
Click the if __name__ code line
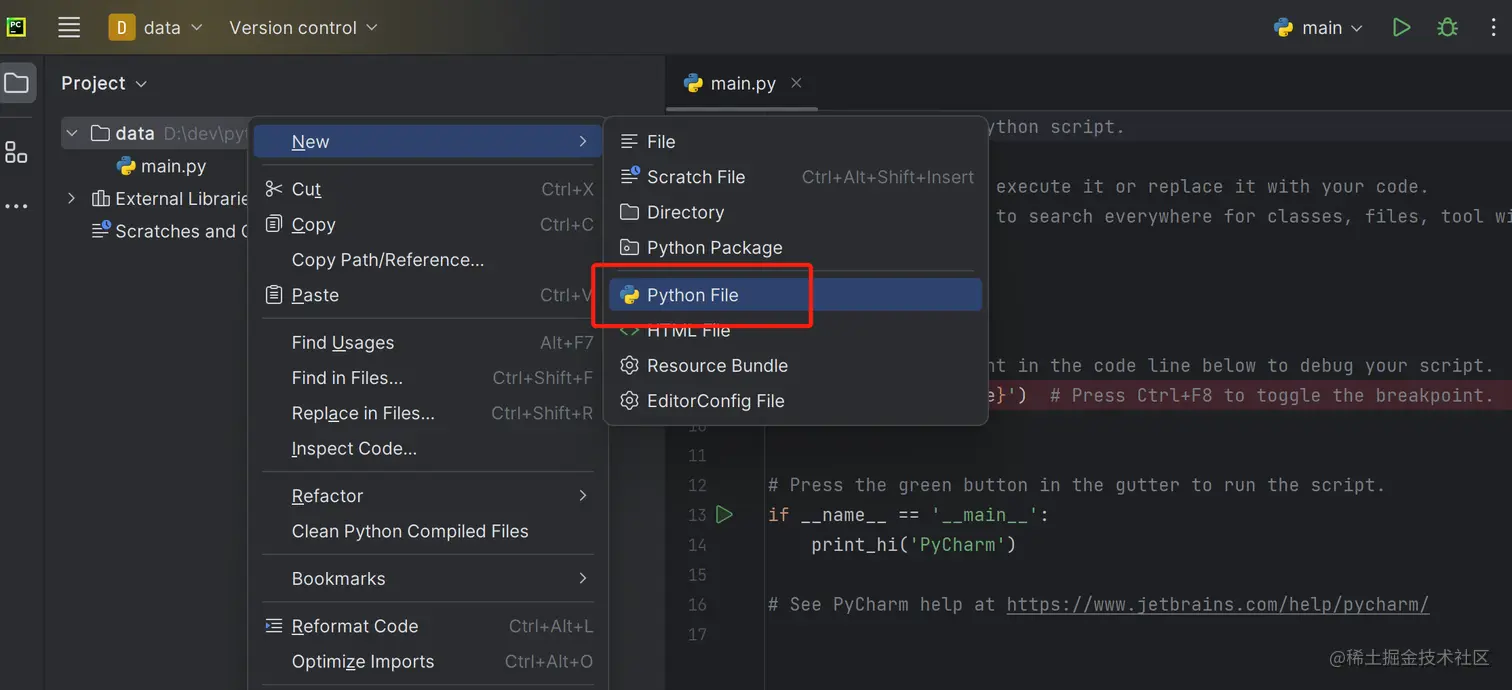point(909,514)
